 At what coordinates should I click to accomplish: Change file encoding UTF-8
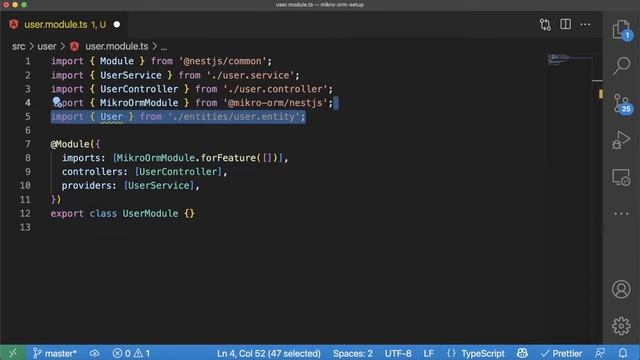[398, 353]
